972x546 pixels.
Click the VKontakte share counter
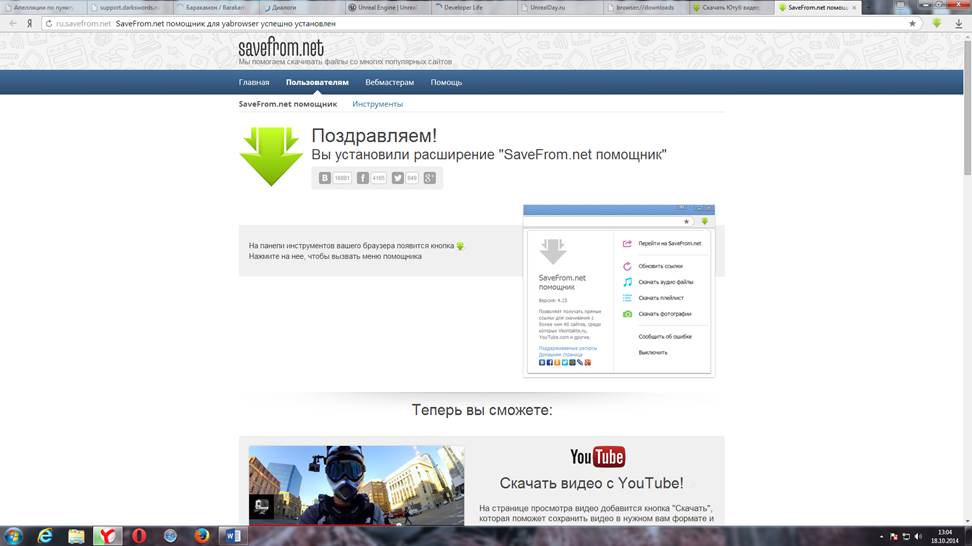tap(342, 178)
